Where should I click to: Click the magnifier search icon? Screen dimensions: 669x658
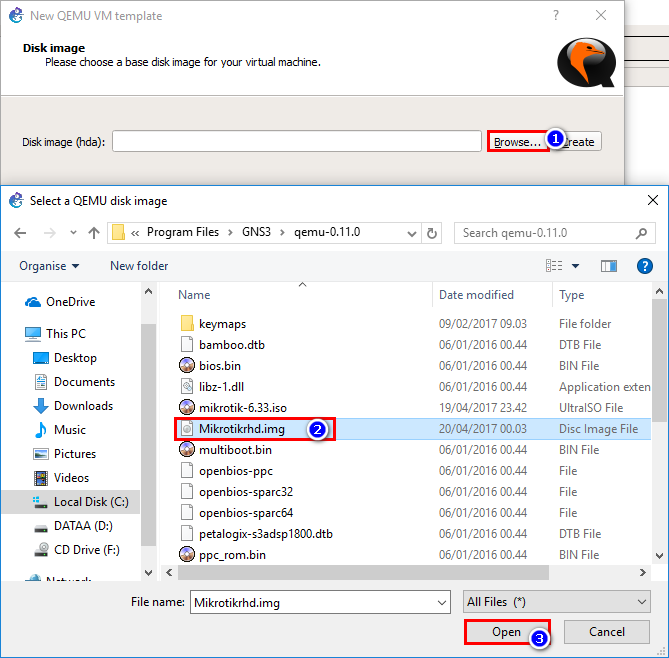point(641,233)
